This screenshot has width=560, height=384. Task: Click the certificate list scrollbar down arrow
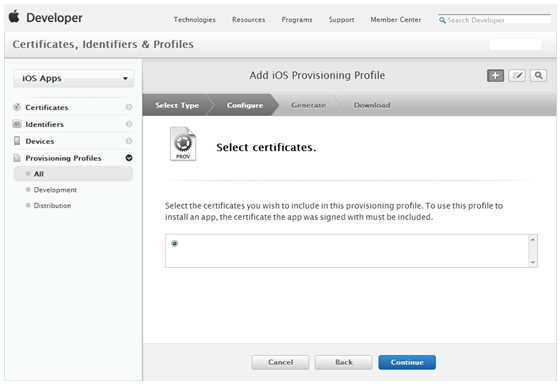(x=532, y=262)
